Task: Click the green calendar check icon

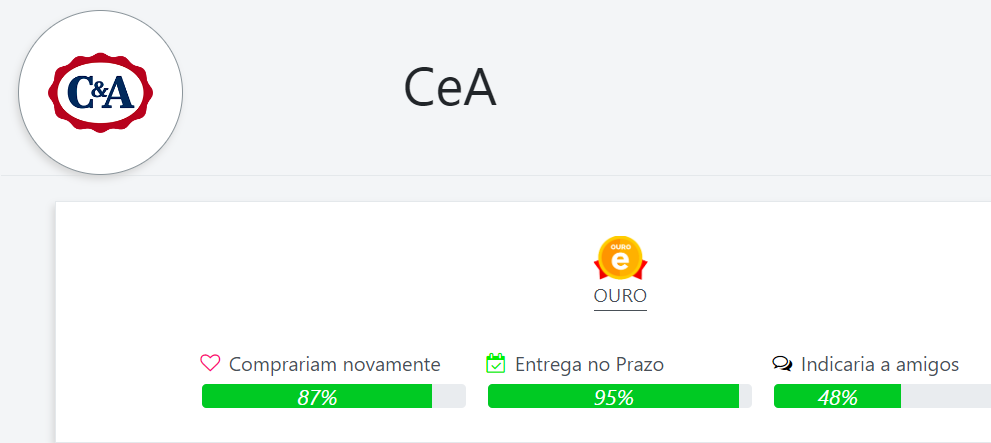Action: 496,363
